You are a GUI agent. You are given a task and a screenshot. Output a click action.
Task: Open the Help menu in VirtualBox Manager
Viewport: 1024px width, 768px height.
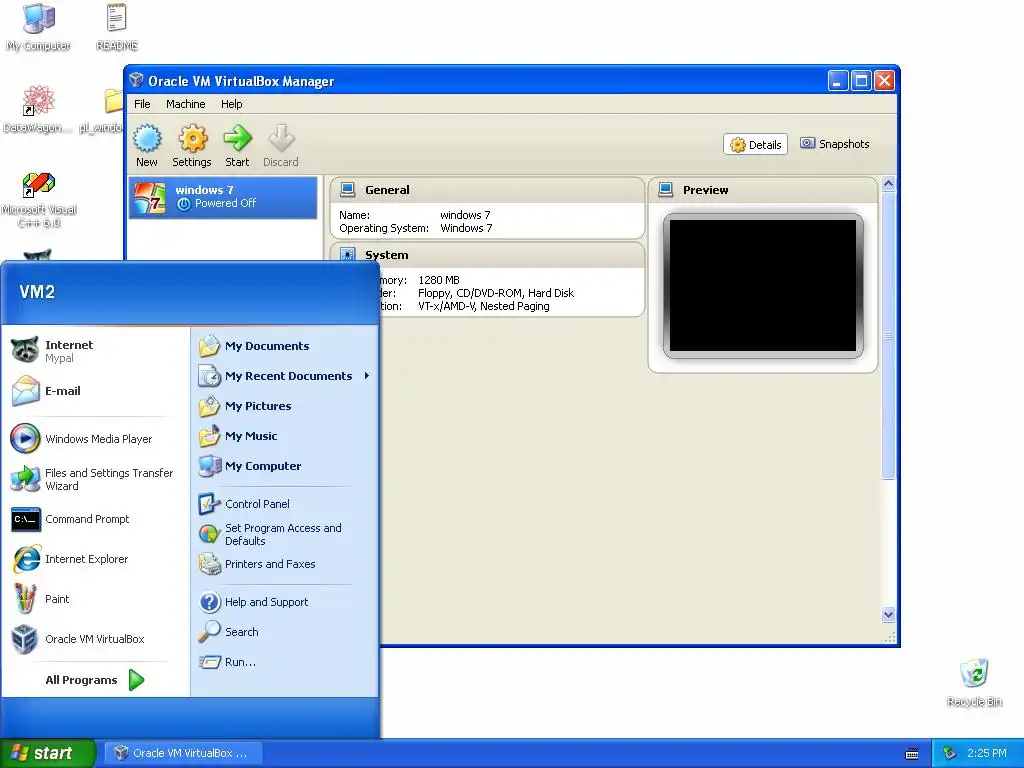click(231, 104)
